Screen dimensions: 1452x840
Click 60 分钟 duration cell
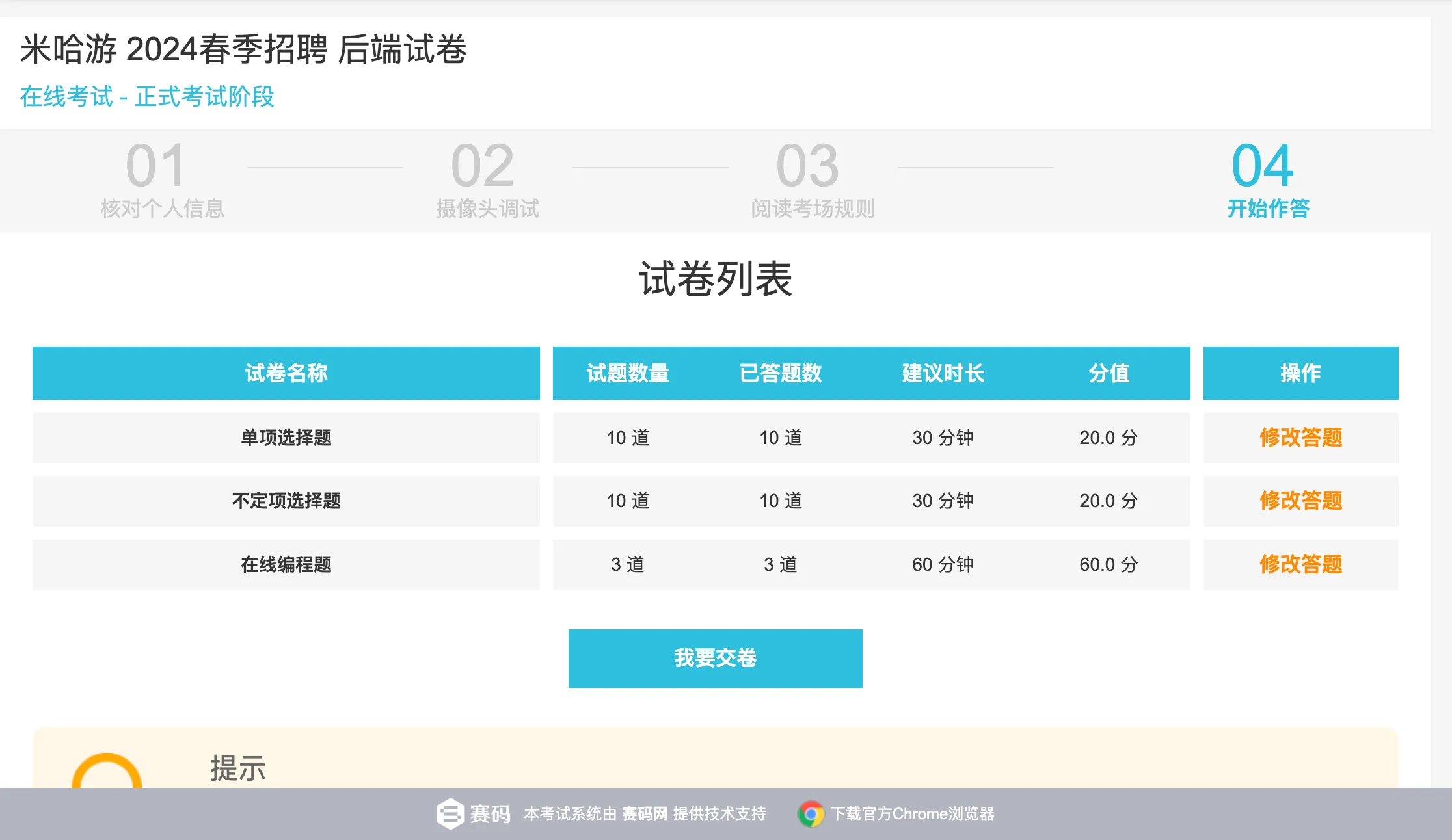(x=943, y=564)
